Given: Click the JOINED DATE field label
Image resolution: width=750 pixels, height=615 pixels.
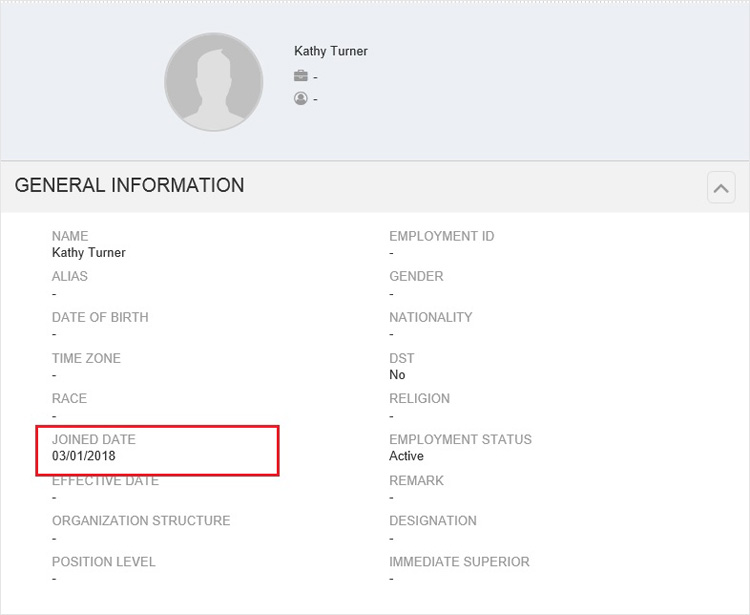Looking at the screenshot, I should (94, 439).
